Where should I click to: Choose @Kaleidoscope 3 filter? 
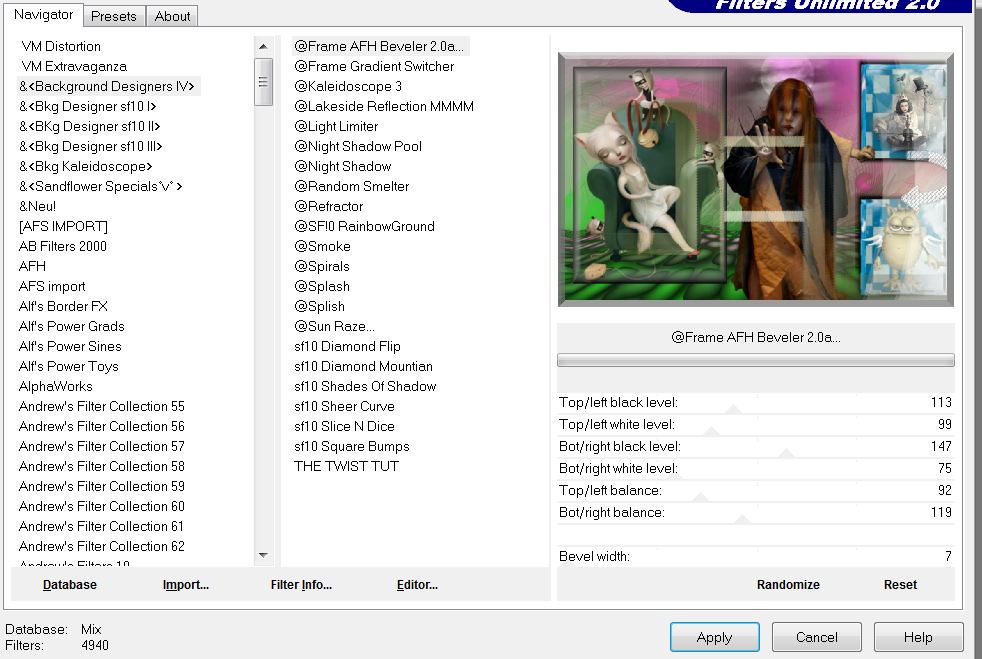[x=348, y=86]
